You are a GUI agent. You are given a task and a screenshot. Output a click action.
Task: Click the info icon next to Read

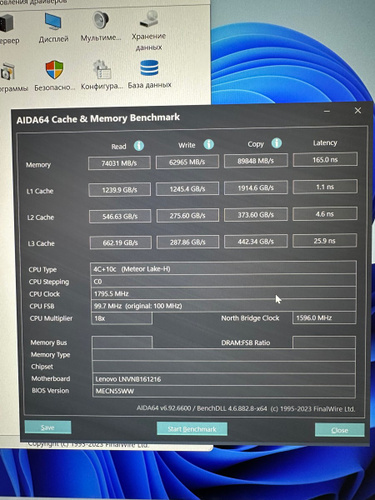139,146
